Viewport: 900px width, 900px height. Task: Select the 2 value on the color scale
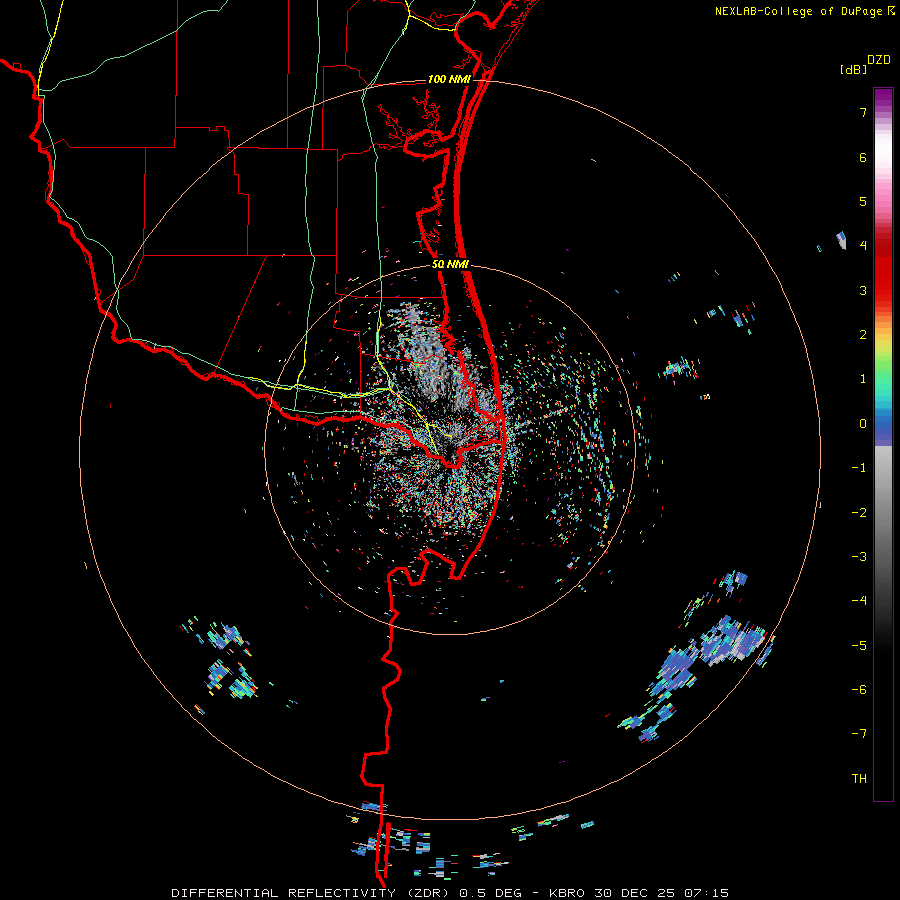(863, 335)
